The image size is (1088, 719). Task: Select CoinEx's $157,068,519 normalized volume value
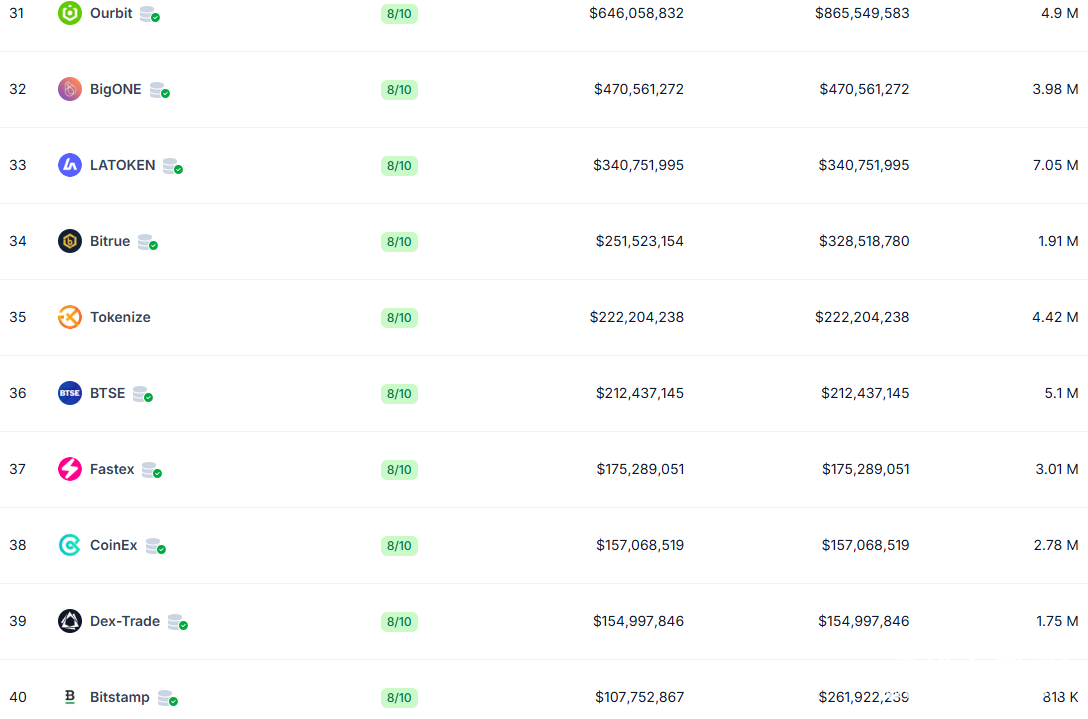[640, 545]
